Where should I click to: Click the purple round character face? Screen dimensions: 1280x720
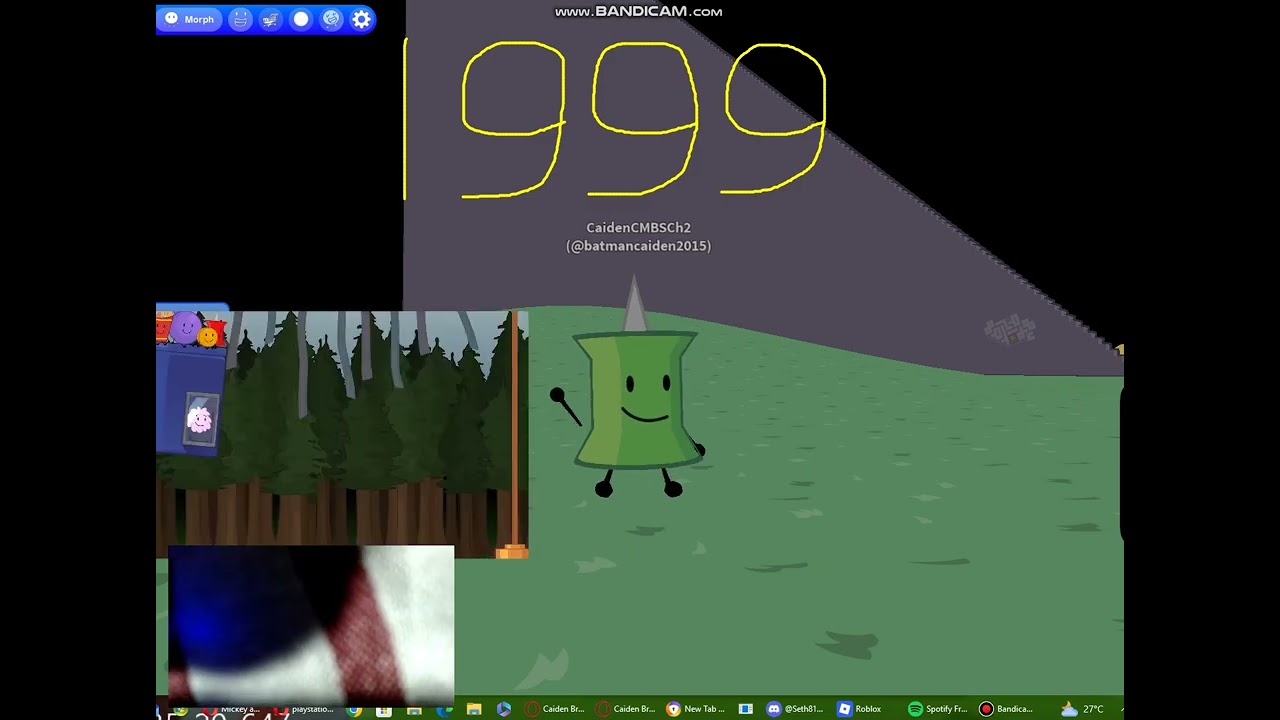click(185, 327)
